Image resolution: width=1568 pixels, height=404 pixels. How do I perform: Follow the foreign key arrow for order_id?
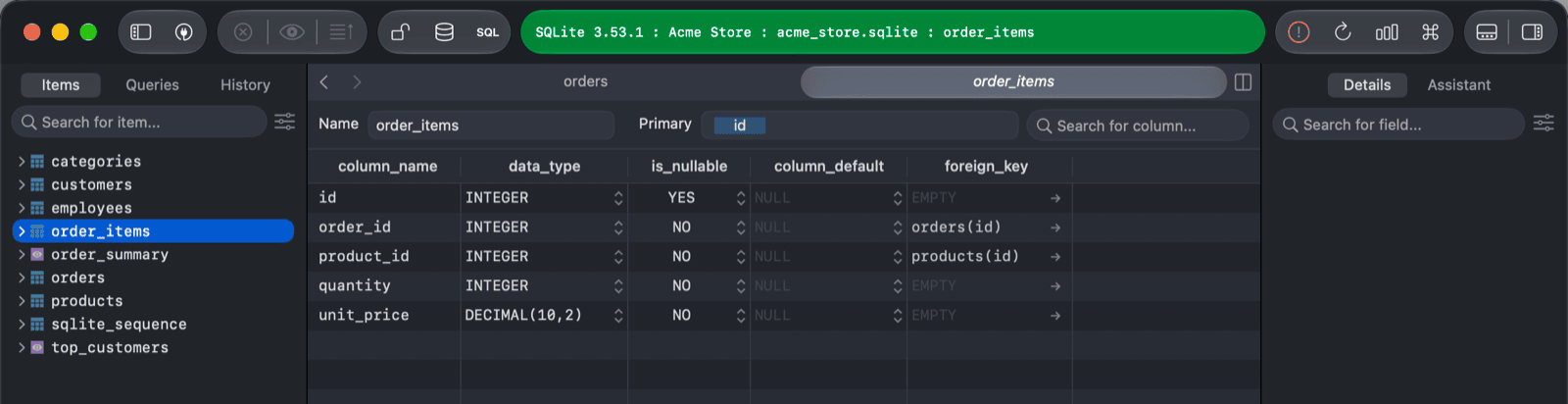(1055, 227)
